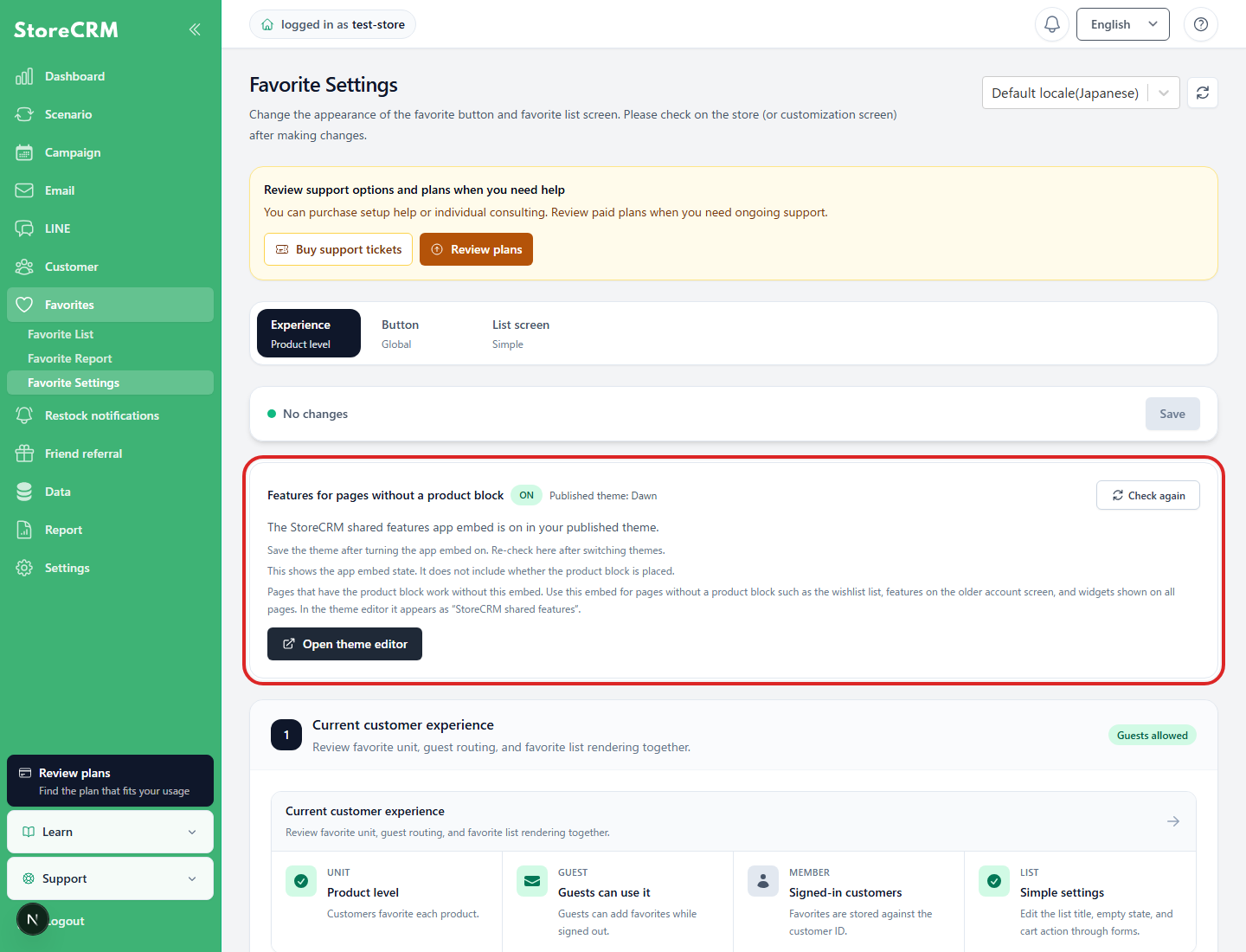Open the help question-mark icon
This screenshot has width=1246, height=952.
[1201, 24]
